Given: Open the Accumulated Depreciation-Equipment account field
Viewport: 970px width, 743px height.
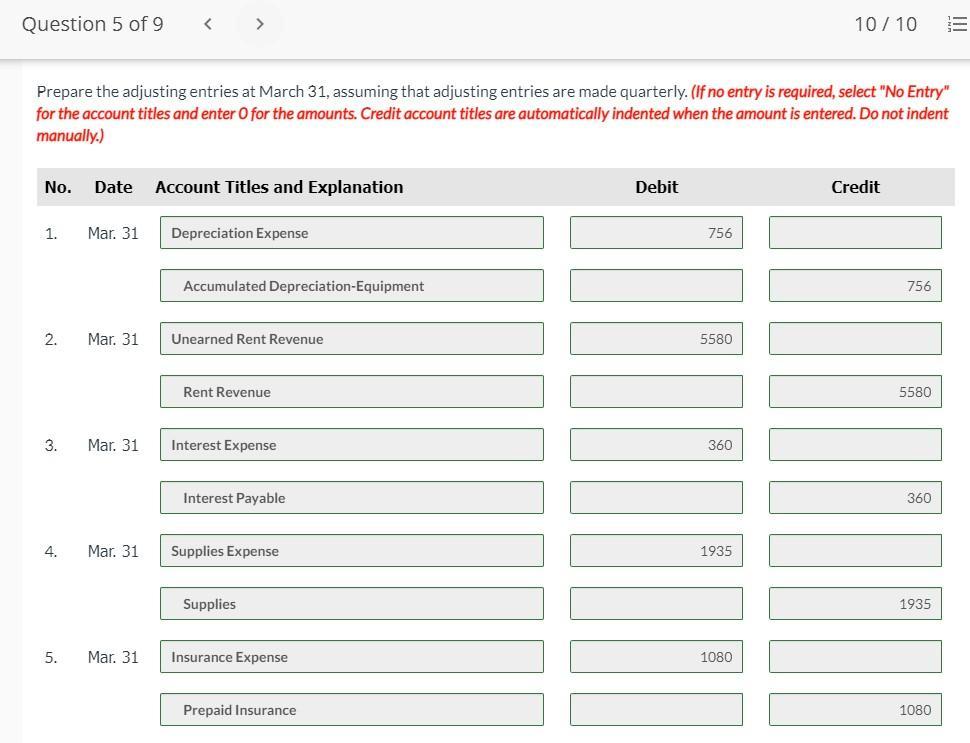Looking at the screenshot, I should [x=351, y=286].
